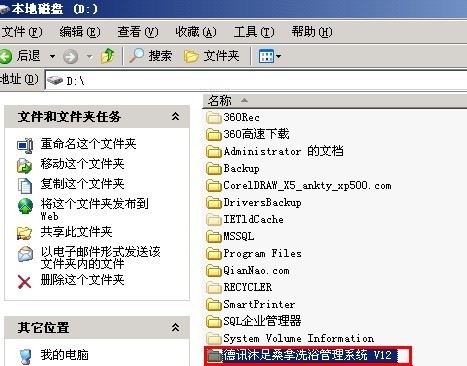The image size is (467, 366).
Task: Click the MSSQL folder icon
Action: pyautogui.click(x=214, y=237)
